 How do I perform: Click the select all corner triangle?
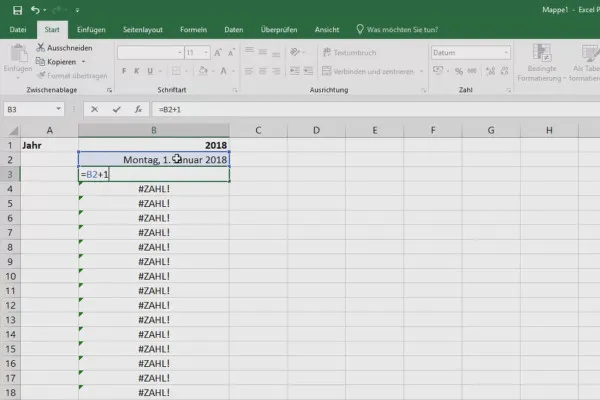[x=13, y=131]
